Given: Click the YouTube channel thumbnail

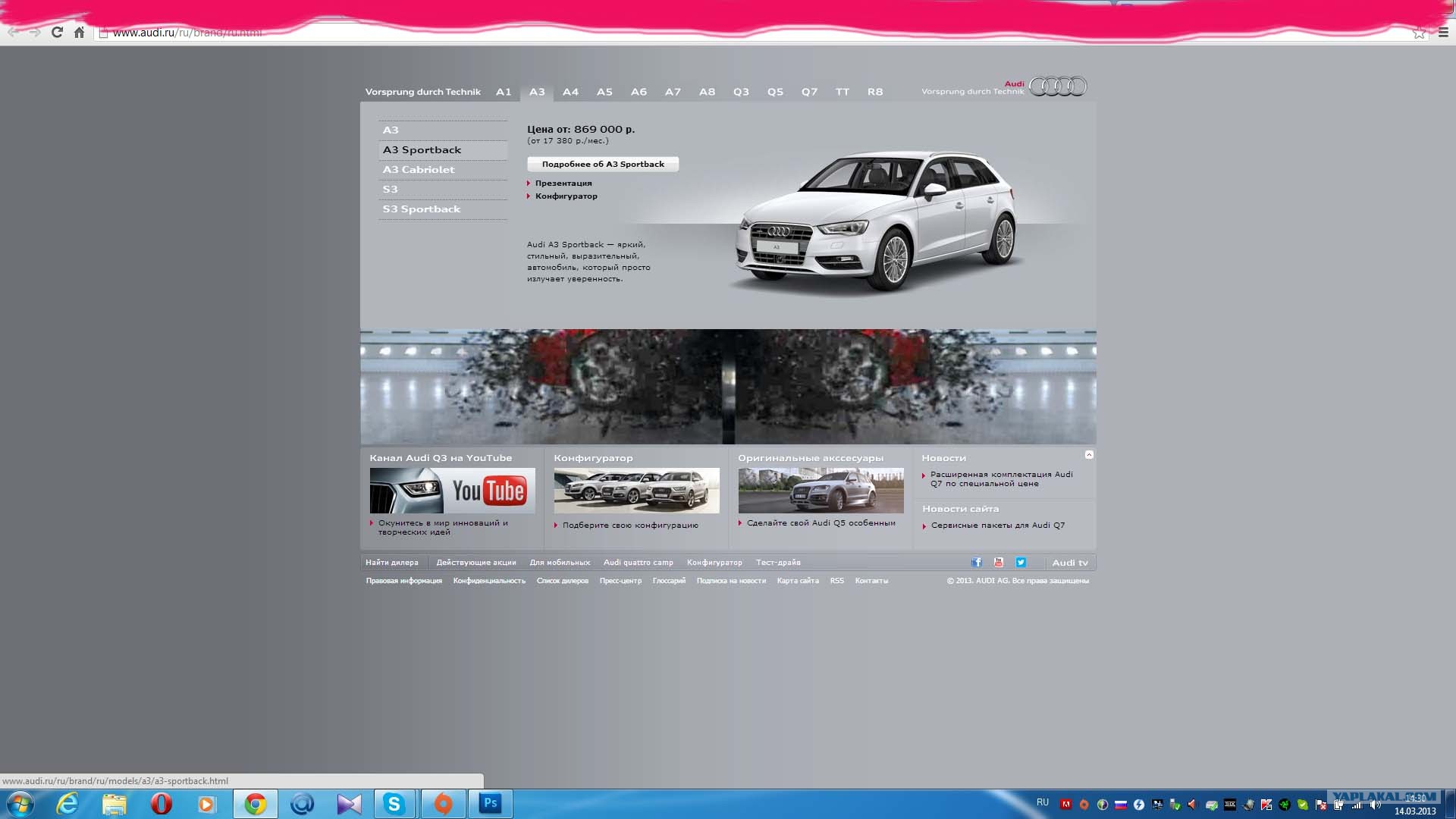Looking at the screenshot, I should [453, 491].
